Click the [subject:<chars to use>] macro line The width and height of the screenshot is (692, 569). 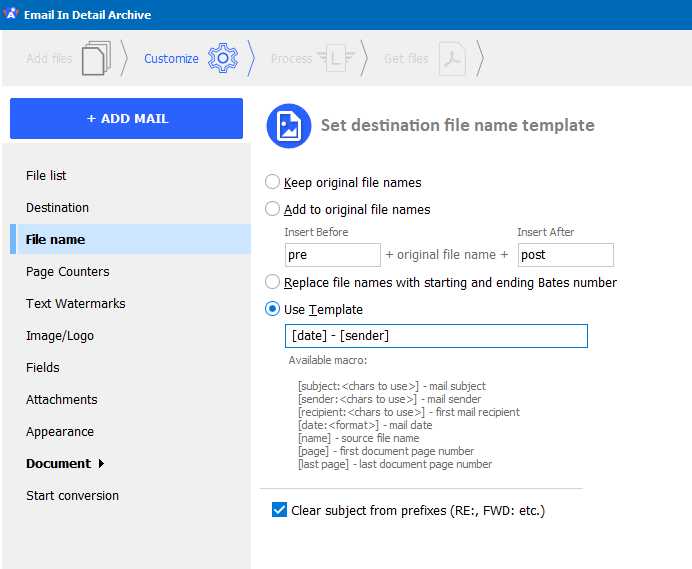tap(392, 386)
